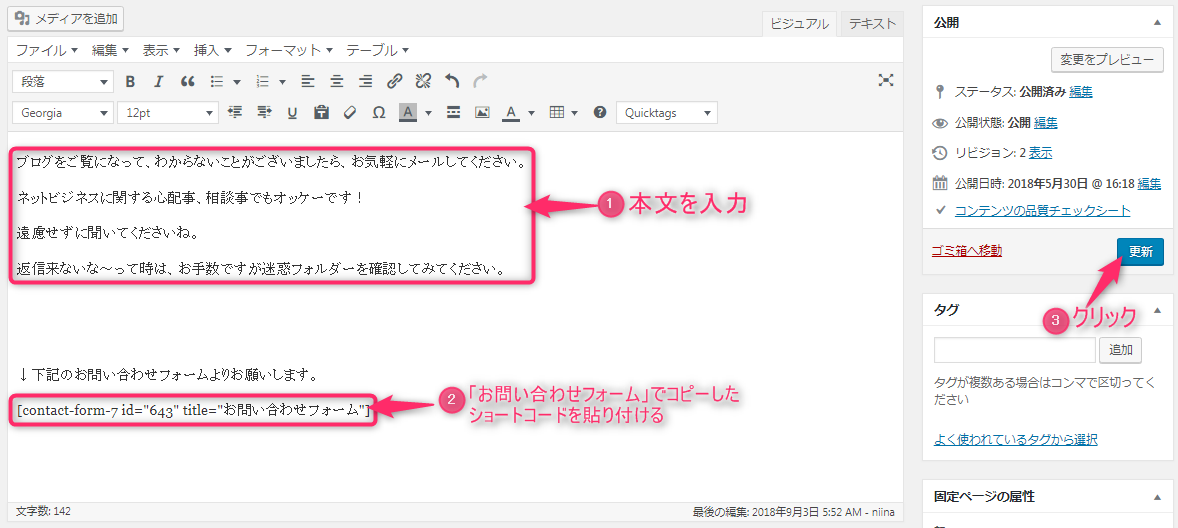Switch to the ビジュアル editor tab
Viewport: 1178px width, 528px height.
[x=799, y=23]
